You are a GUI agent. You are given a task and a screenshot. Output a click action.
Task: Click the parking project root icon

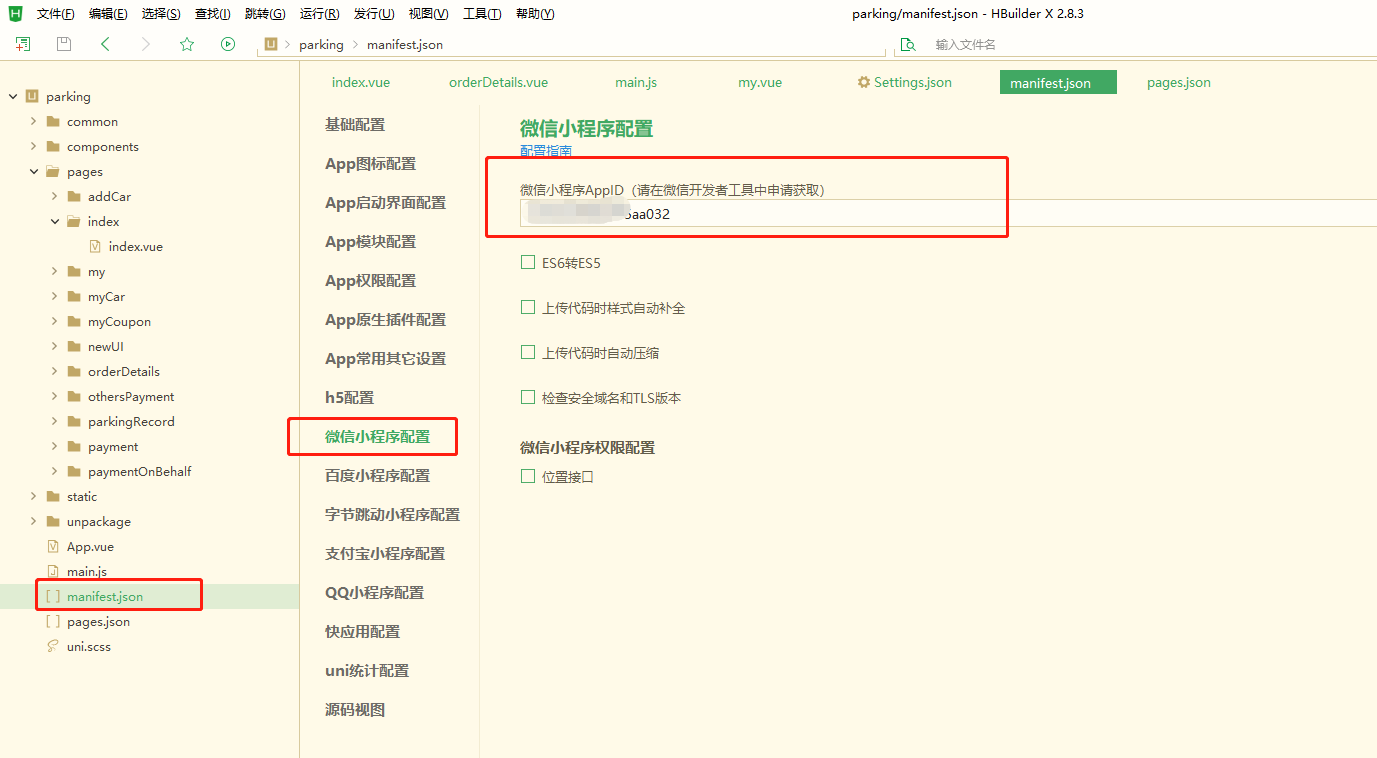click(x=32, y=97)
